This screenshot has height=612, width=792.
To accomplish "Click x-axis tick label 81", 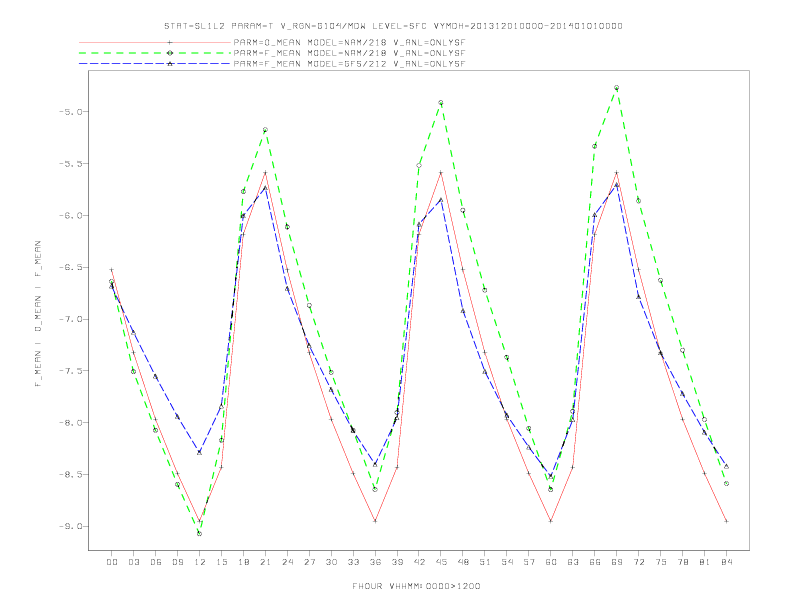I will tap(705, 562).
